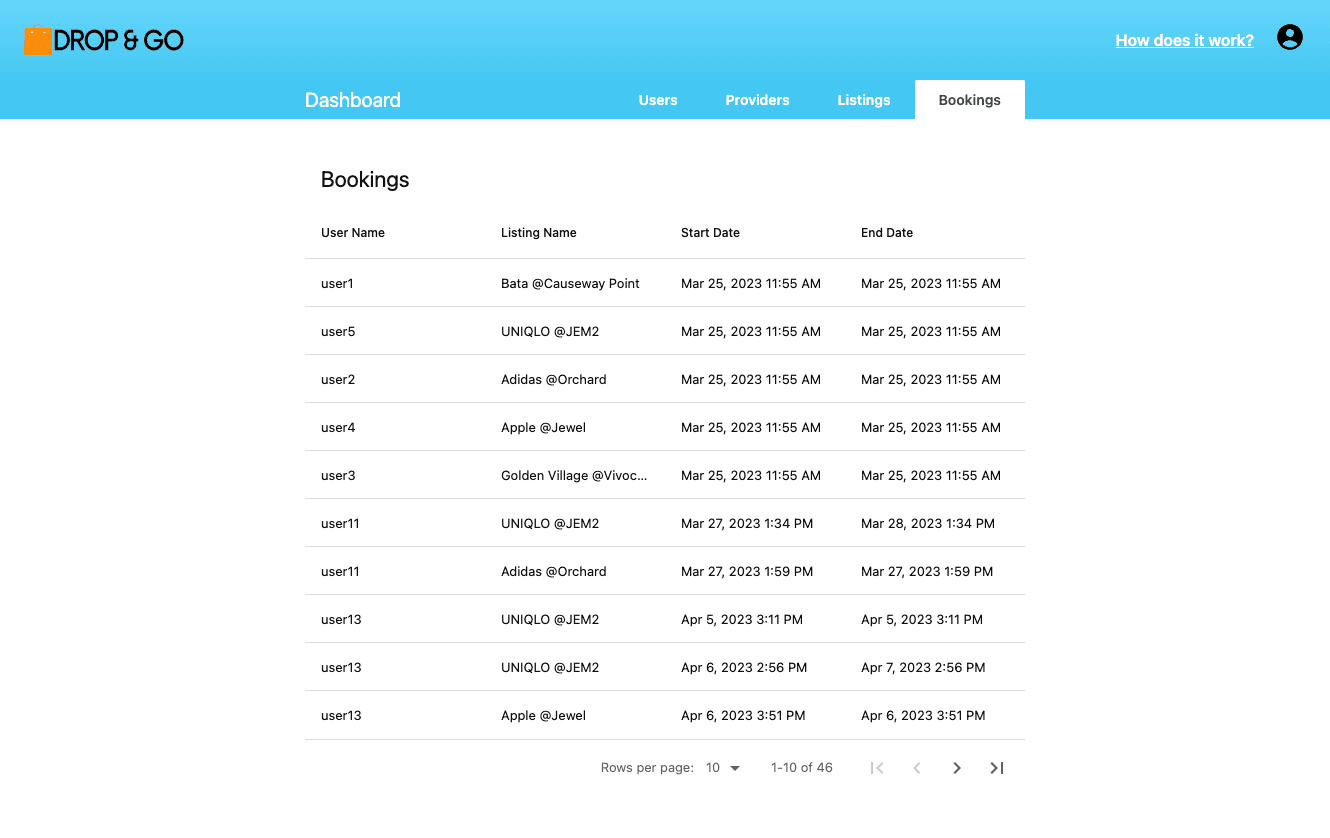The height and width of the screenshot is (838, 1330).
Task: Click the first page pagination icon
Action: [x=877, y=767]
